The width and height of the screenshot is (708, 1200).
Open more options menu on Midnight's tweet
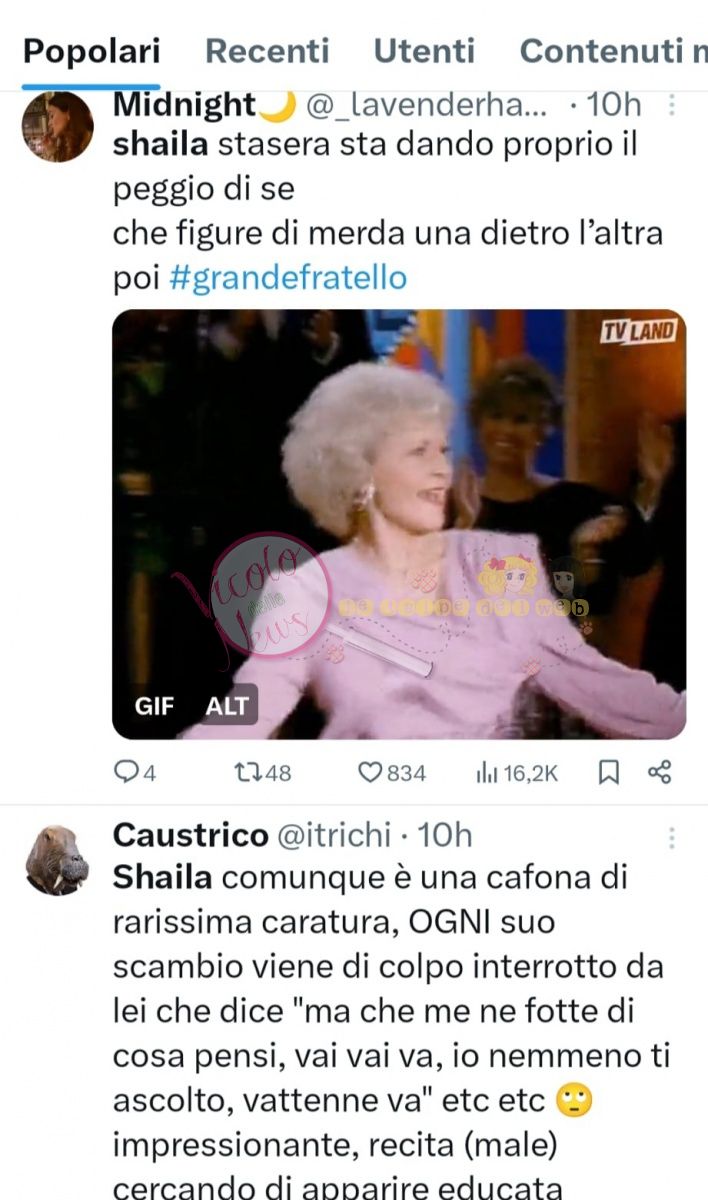click(x=672, y=106)
